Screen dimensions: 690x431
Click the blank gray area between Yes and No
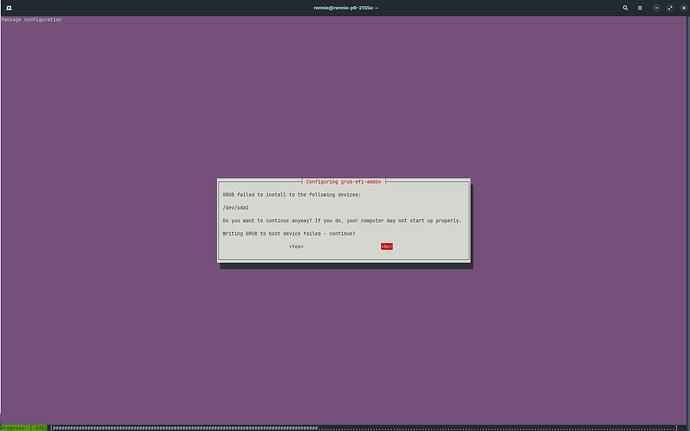tap(341, 246)
